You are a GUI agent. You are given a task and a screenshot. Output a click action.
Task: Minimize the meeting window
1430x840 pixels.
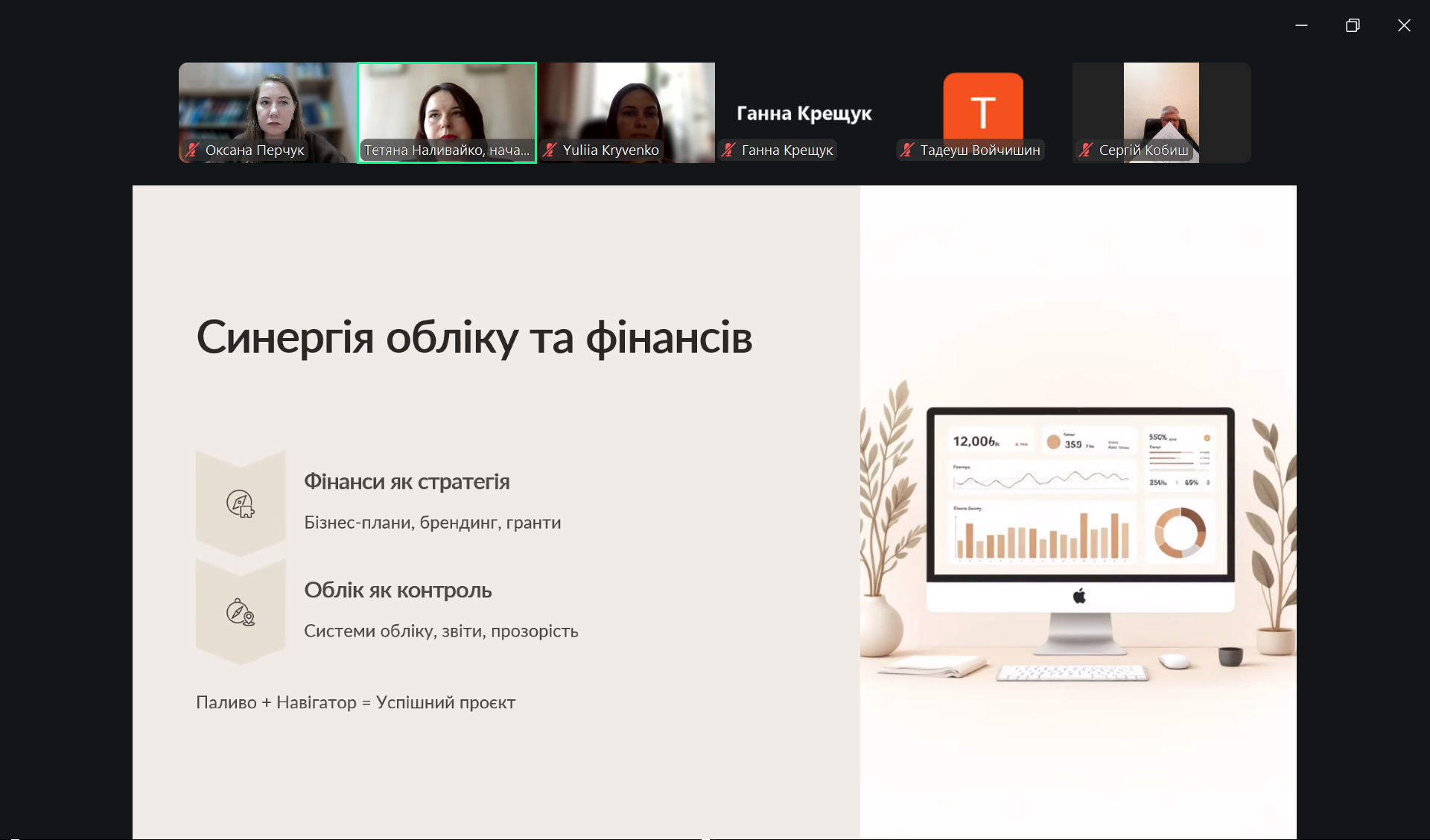pos(1301,25)
